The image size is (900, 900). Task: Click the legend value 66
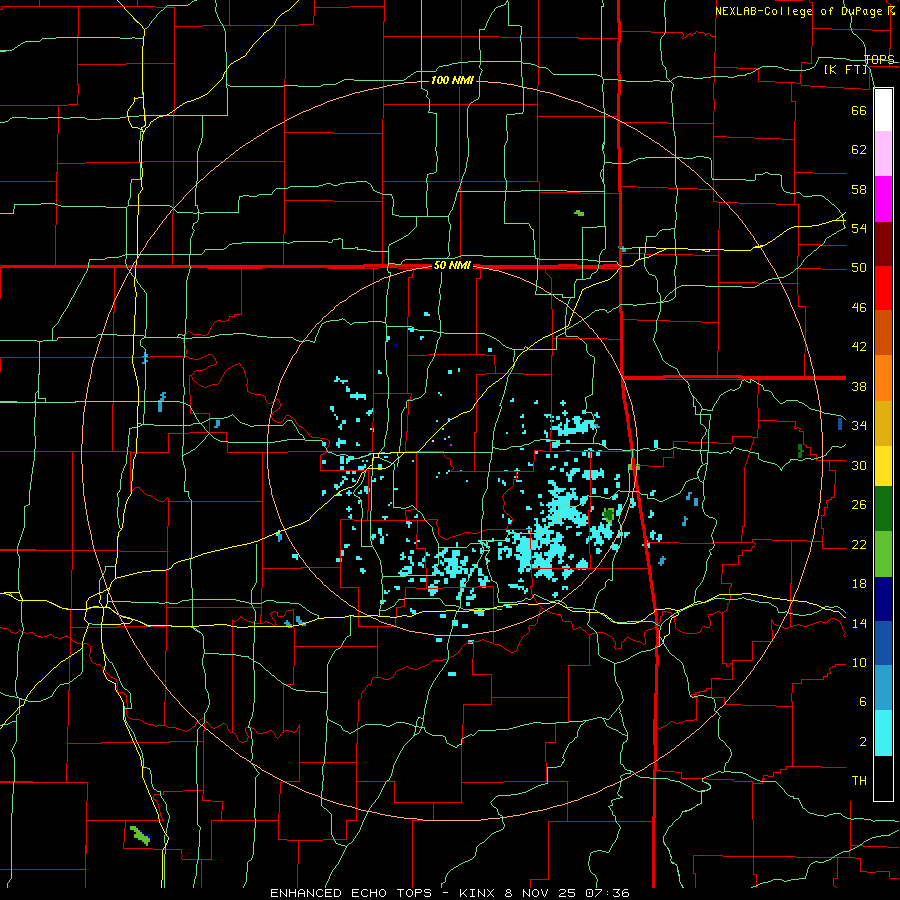[x=859, y=110]
